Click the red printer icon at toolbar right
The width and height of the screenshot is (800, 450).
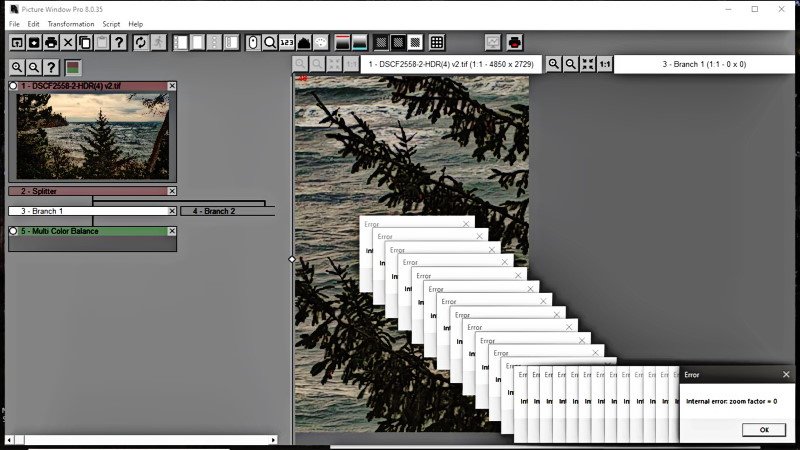[x=514, y=42]
